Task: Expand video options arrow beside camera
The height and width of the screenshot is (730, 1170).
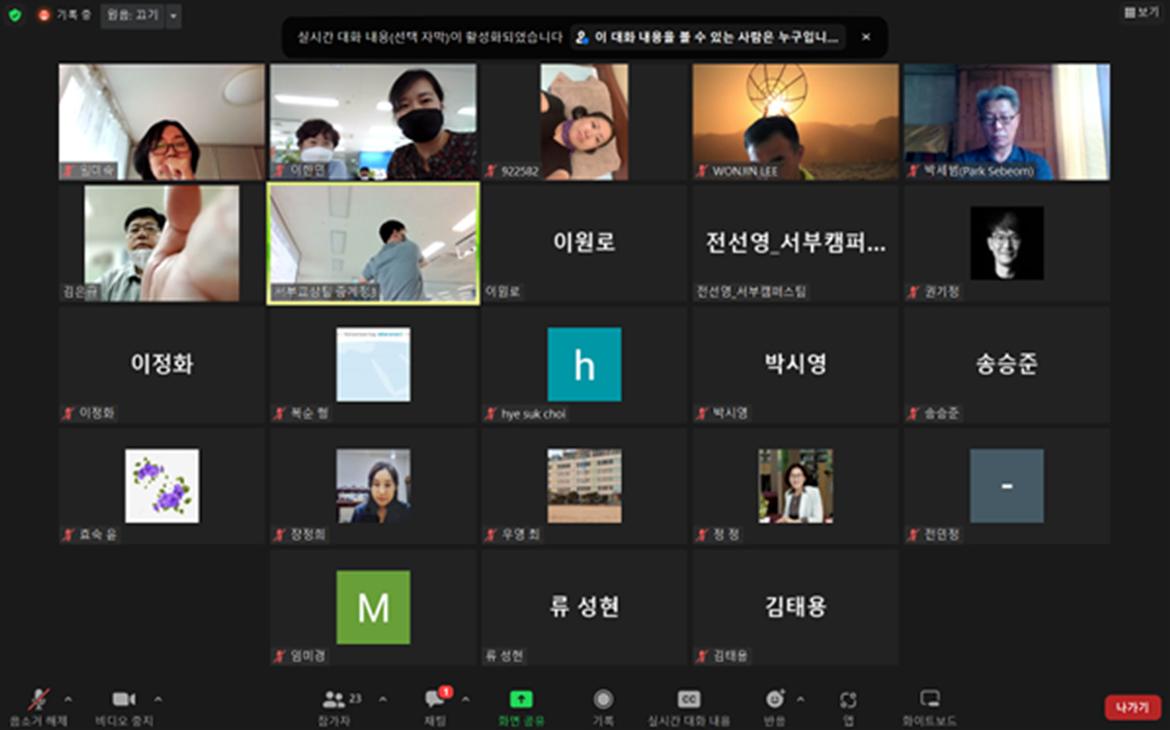Action: [x=158, y=699]
